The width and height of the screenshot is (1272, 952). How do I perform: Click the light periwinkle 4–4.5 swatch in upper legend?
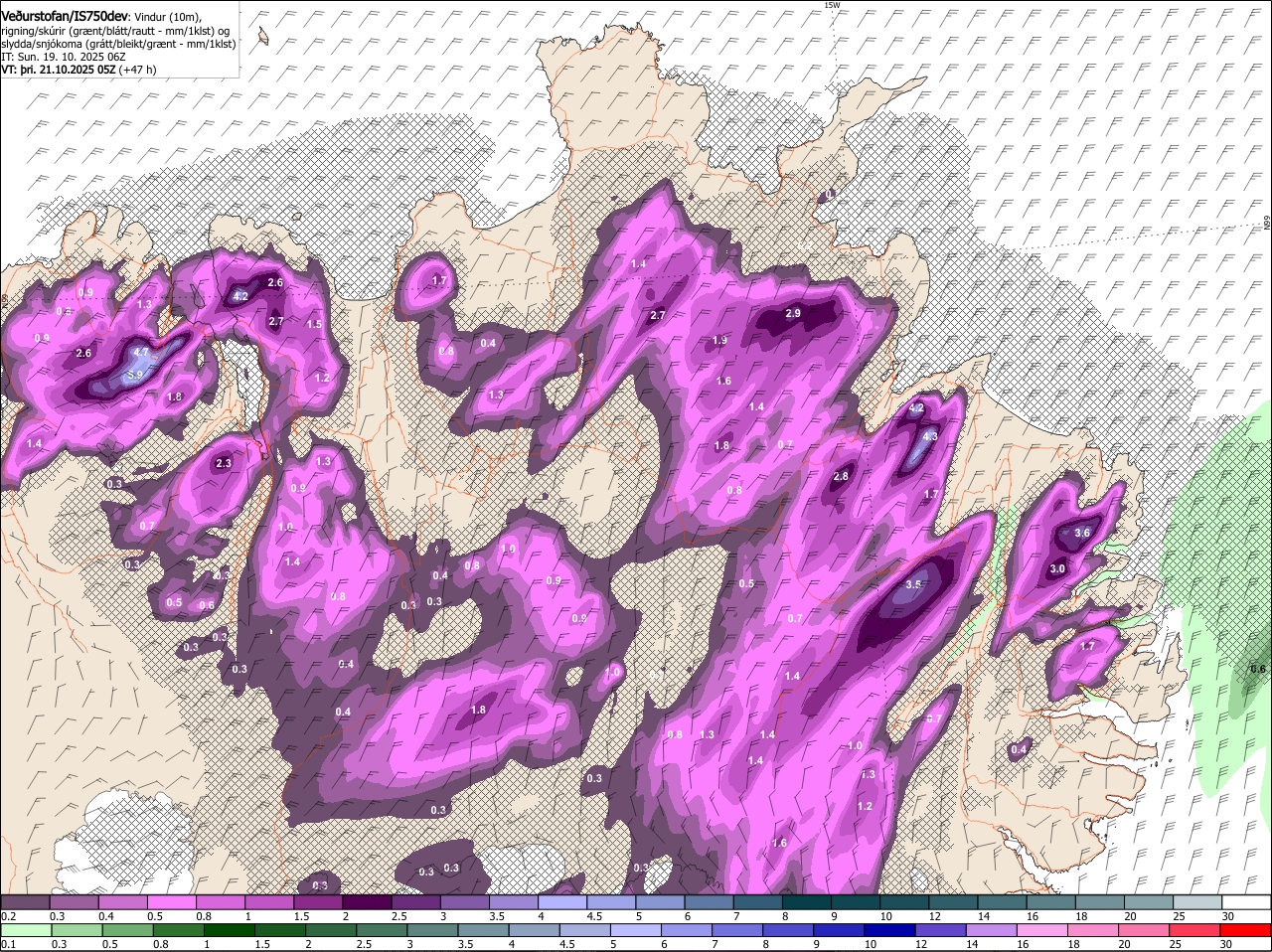561,902
